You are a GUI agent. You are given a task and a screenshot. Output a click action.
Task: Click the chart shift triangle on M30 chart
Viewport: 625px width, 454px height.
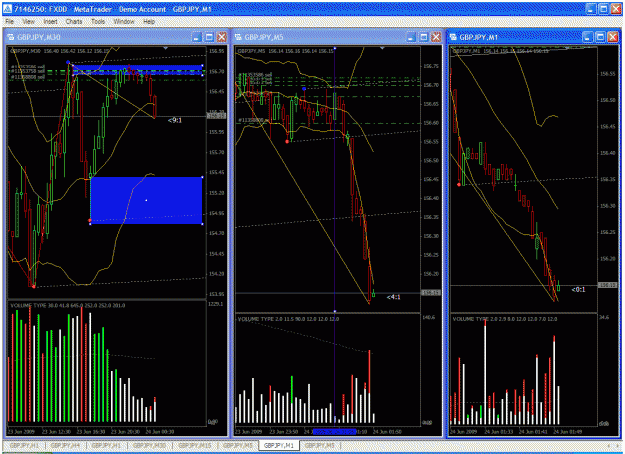coord(166,48)
